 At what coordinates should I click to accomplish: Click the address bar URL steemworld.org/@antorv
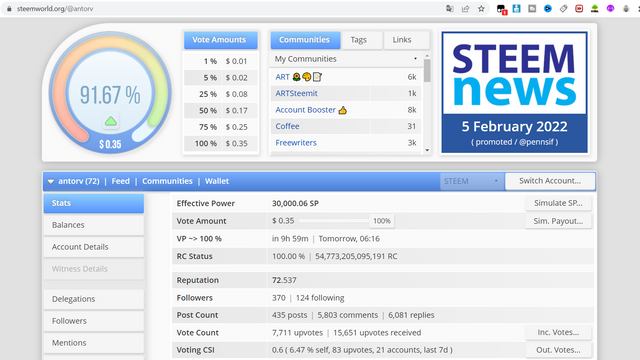[x=55, y=9]
